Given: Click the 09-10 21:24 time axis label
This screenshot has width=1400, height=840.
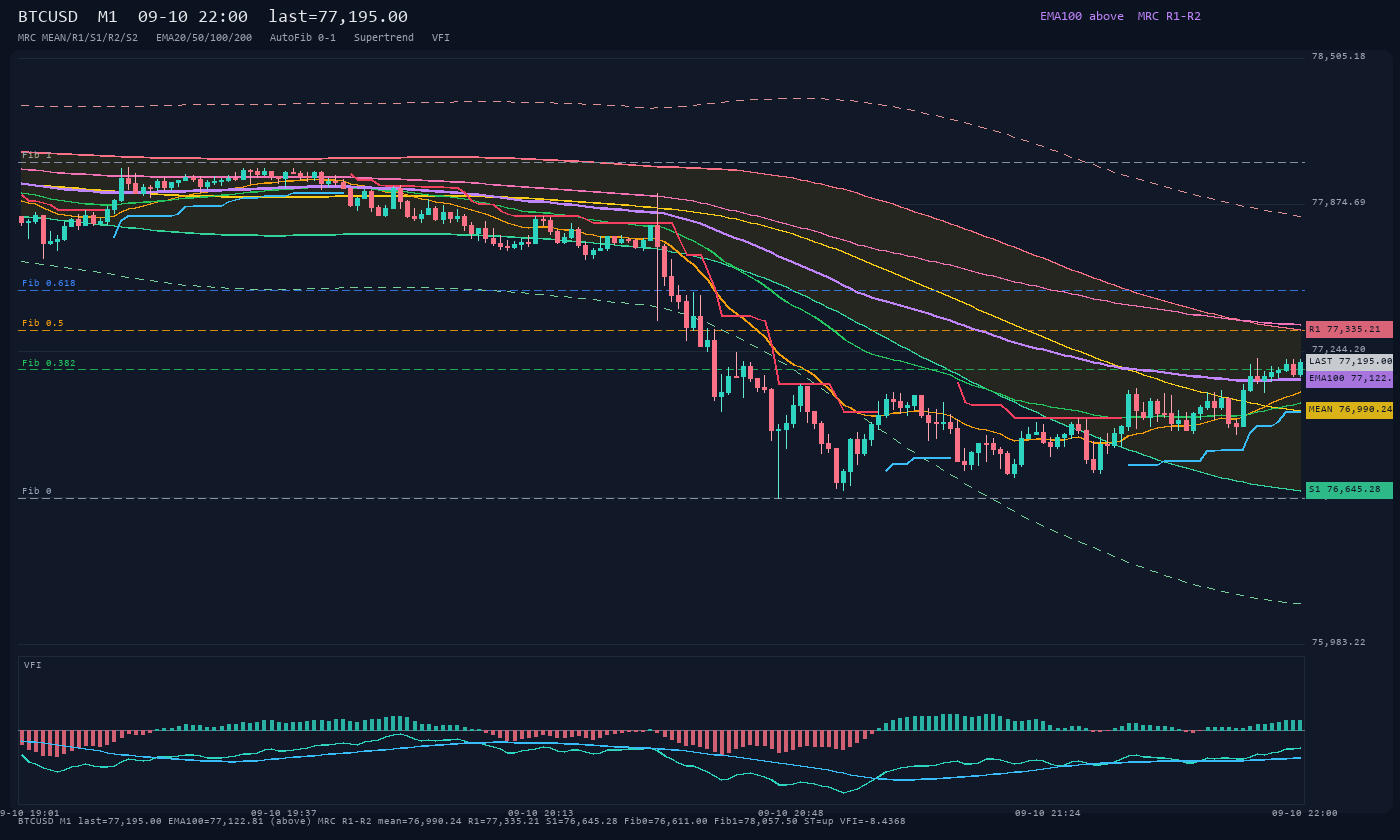Looking at the screenshot, I should click(x=1048, y=813).
